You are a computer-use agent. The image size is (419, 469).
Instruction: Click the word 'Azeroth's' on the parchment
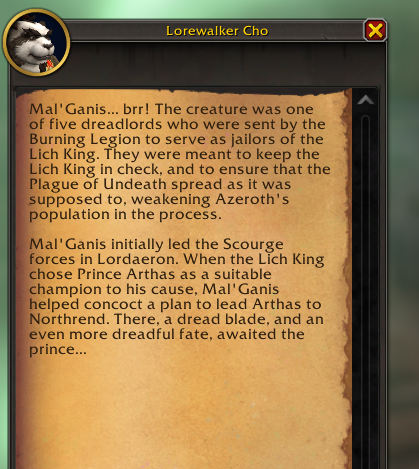[252, 199]
